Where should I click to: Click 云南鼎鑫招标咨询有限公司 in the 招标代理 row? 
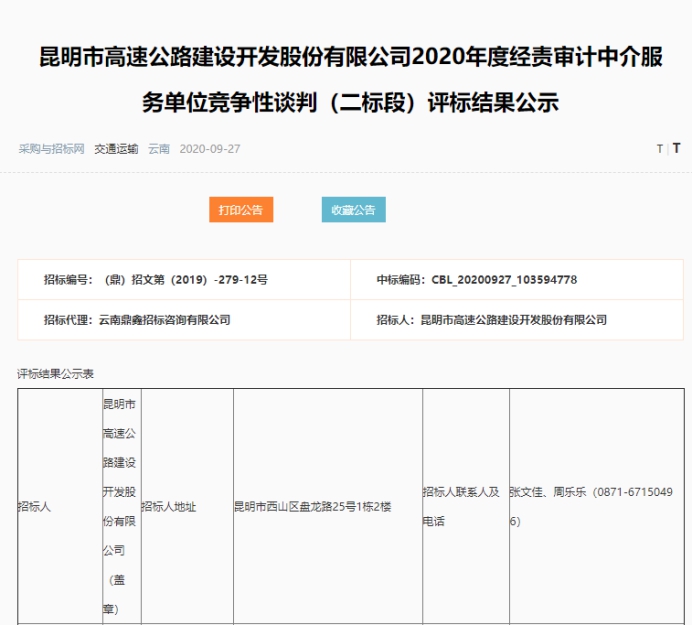164,320
